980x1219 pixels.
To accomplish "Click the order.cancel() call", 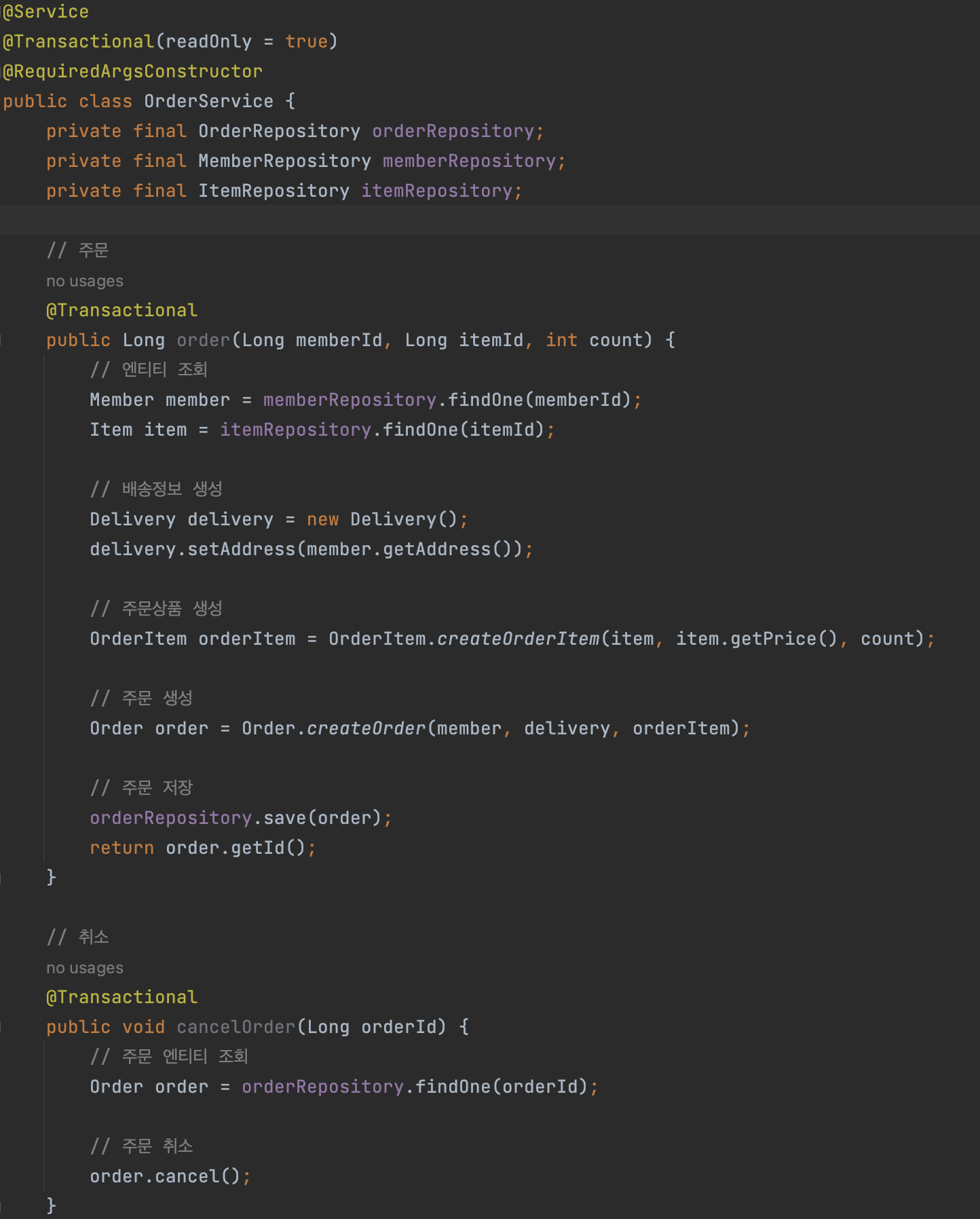I will click(x=165, y=1176).
